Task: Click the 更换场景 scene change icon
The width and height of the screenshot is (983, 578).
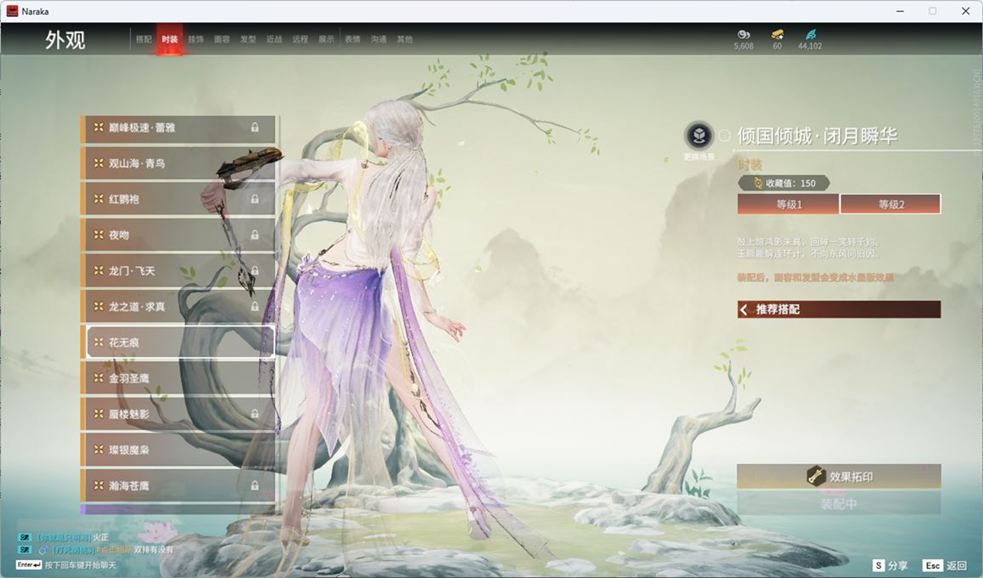Action: pos(698,136)
